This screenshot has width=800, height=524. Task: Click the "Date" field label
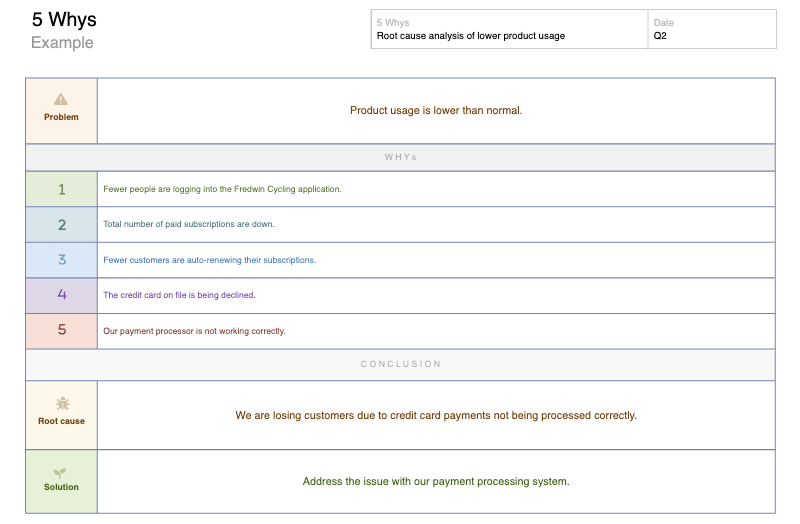(x=664, y=23)
